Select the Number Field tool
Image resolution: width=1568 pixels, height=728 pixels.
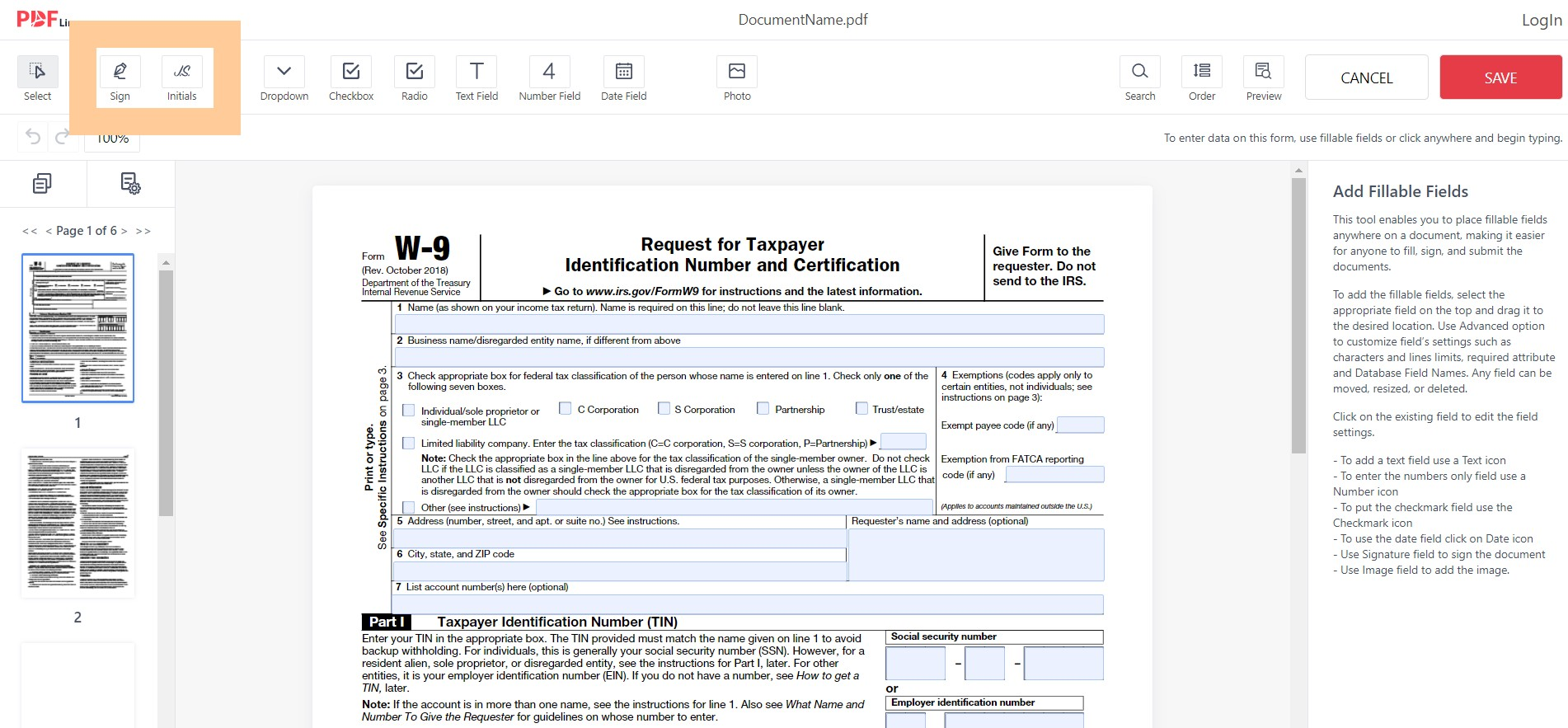[x=550, y=79]
